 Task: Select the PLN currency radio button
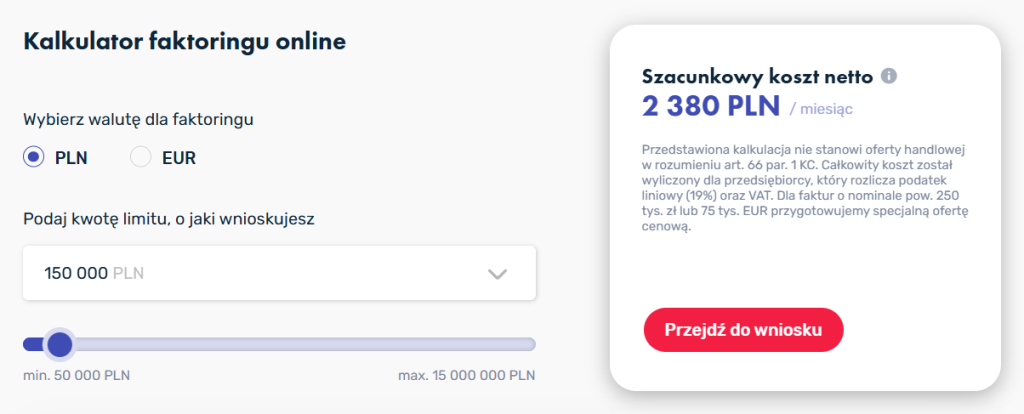pos(34,157)
